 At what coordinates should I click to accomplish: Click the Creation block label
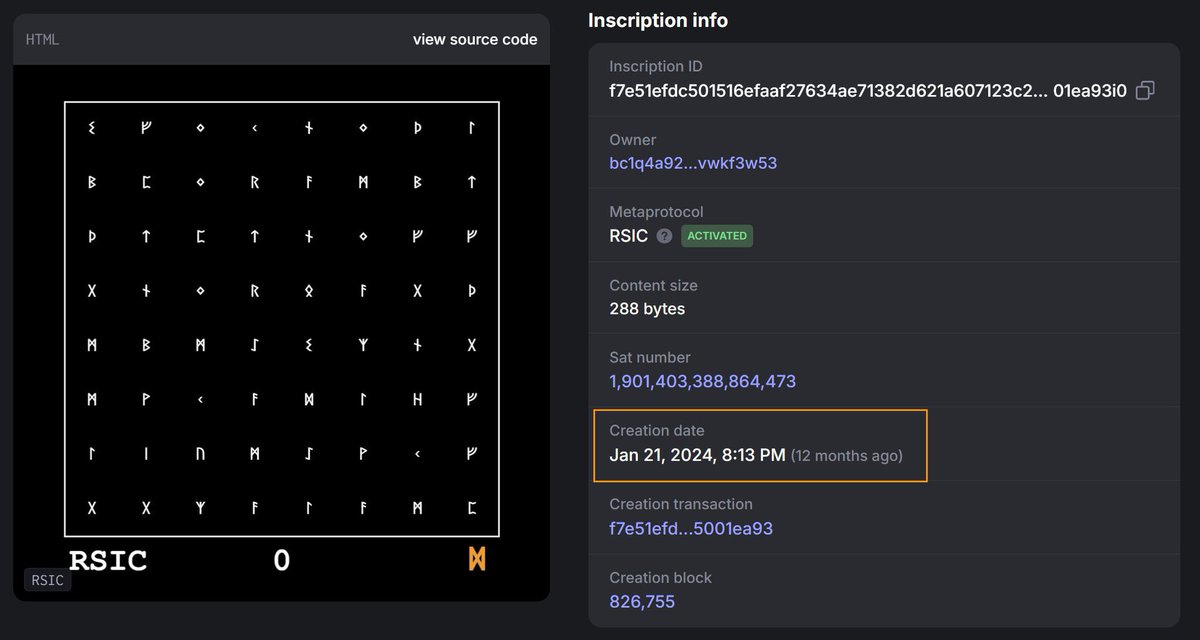click(660, 577)
